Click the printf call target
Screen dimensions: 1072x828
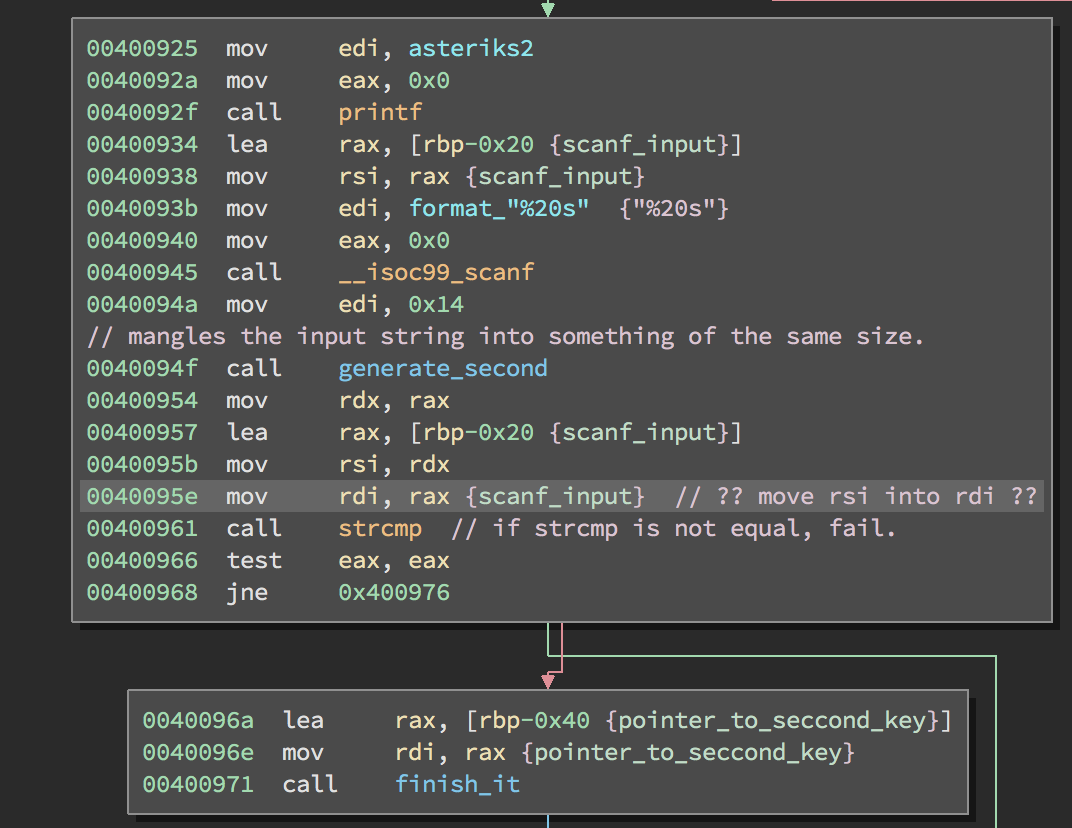point(380,112)
